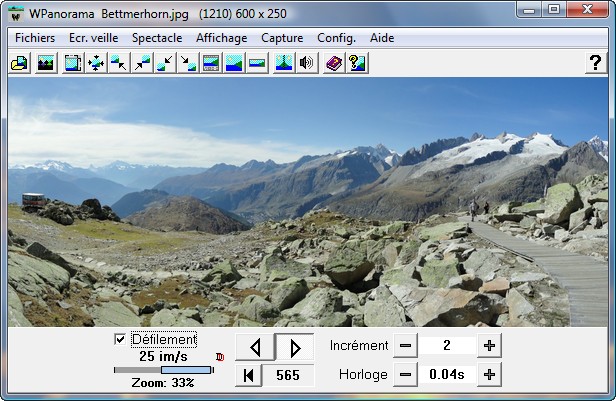Click the return-to-start button beside 565
Image resolution: width=616 pixels, height=401 pixels.
point(248,375)
